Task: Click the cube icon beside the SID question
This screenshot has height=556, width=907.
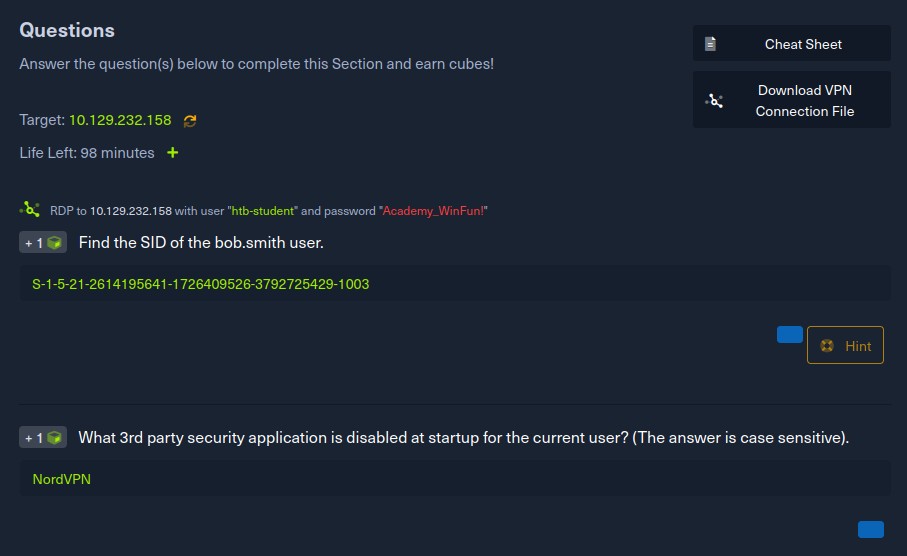Action: pyautogui.click(x=54, y=242)
